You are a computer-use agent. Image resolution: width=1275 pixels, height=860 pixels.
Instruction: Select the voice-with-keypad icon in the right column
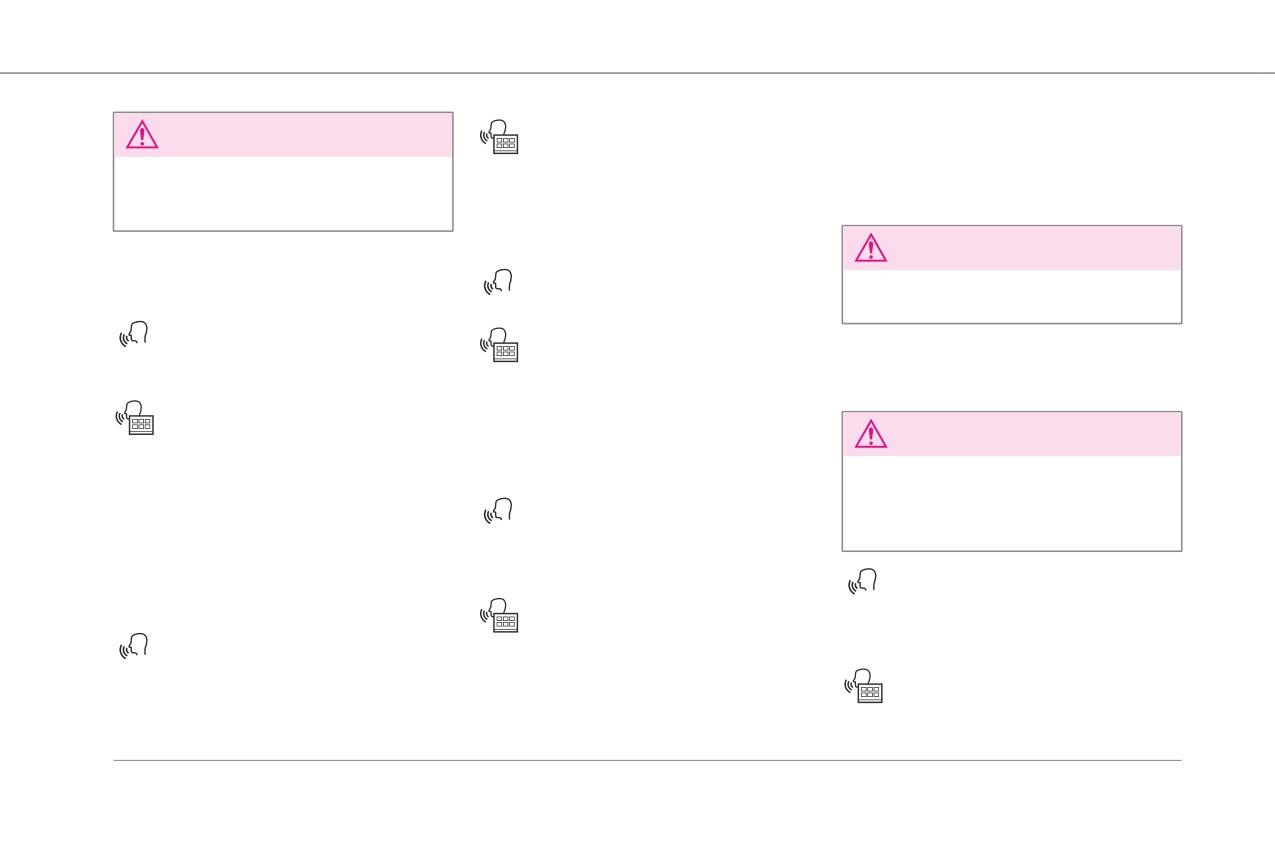pyautogui.click(x=864, y=686)
